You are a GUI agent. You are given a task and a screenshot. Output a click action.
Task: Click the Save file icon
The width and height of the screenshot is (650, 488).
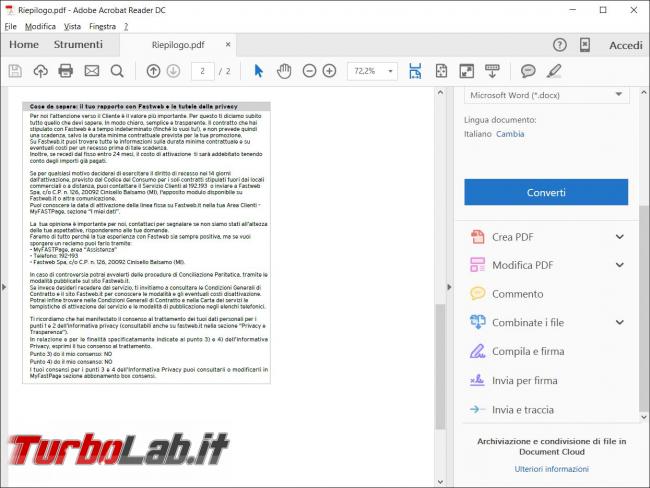15,71
